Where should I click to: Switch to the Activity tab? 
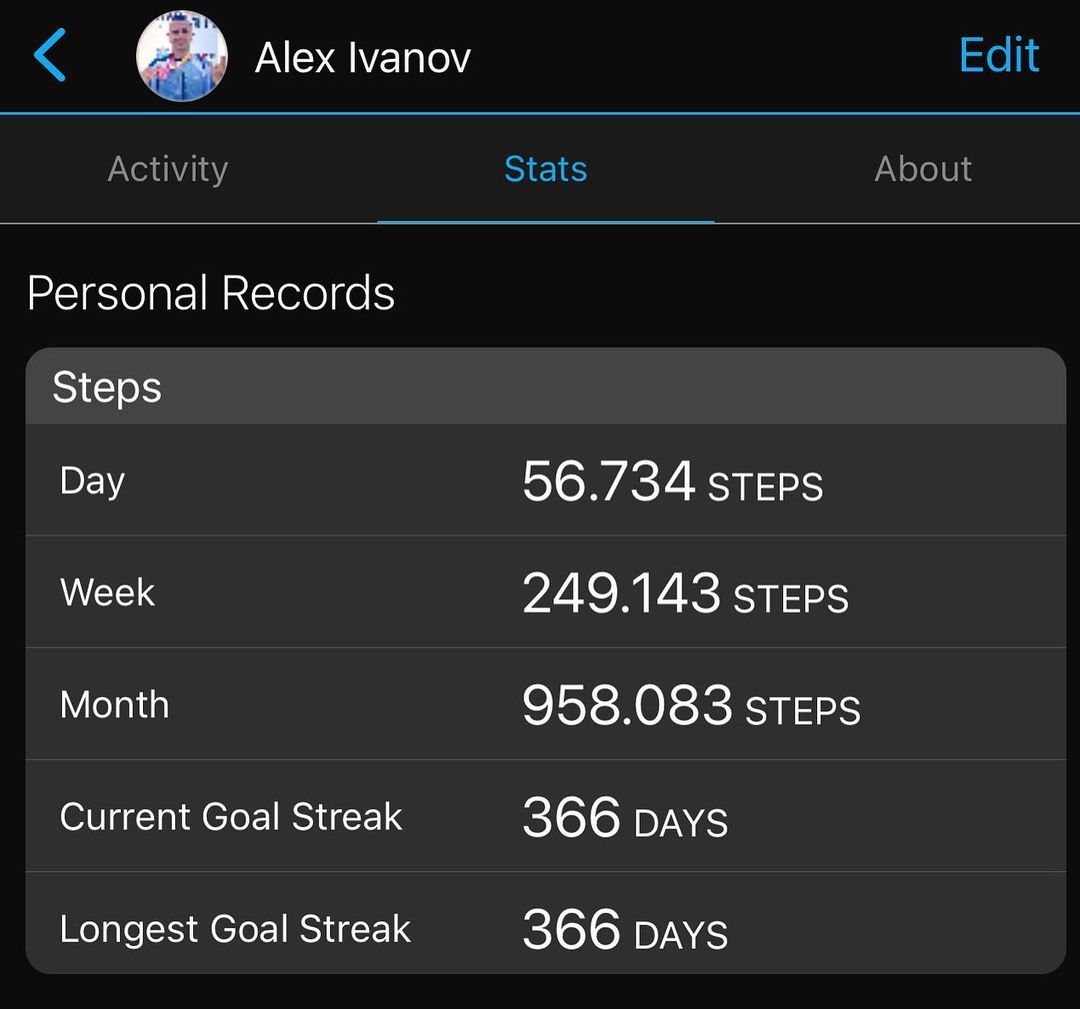(168, 169)
